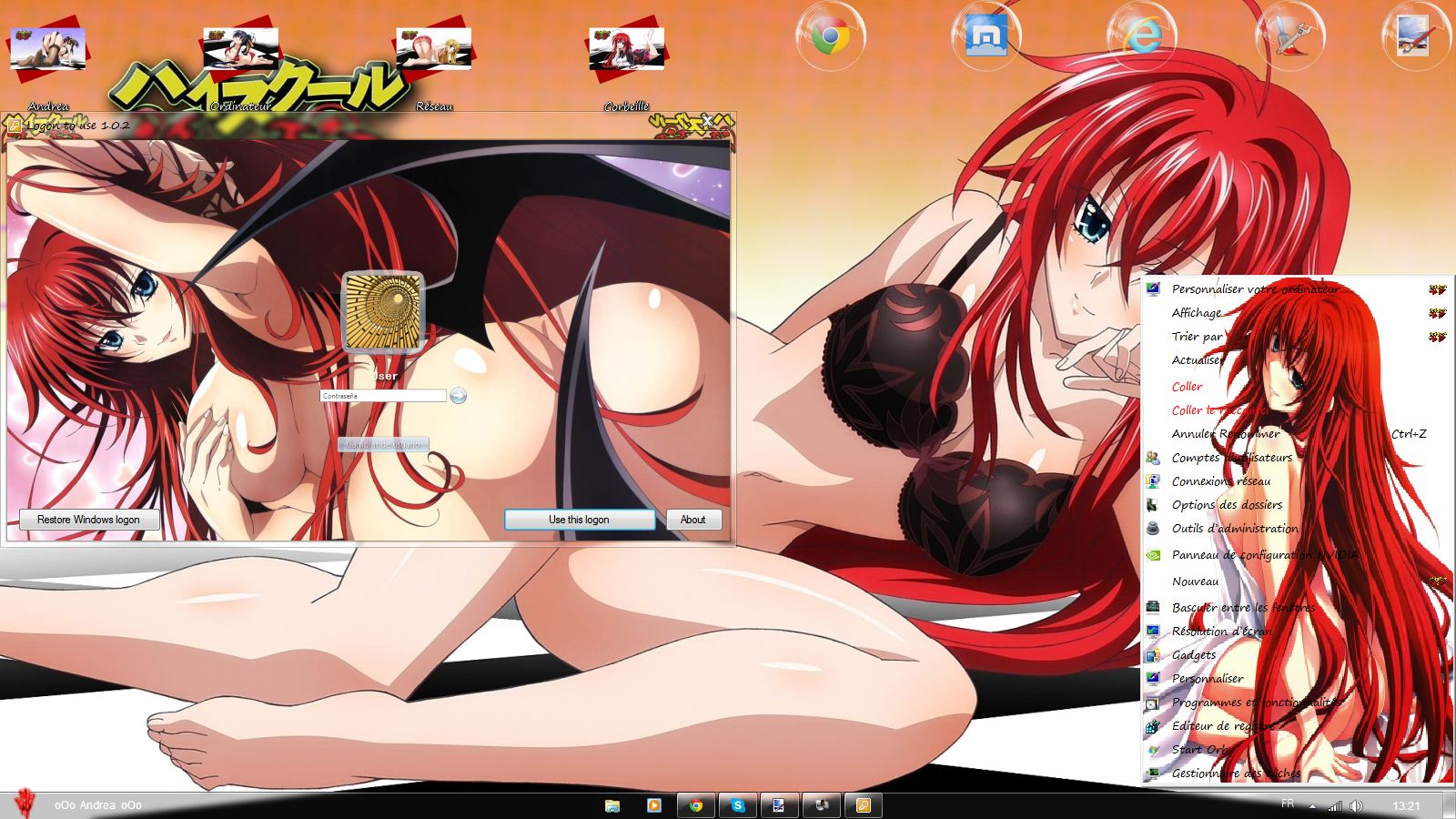Screen dimensions: 1456x819
Task: Switch to Chrome in the taskbar
Action: (x=696, y=805)
